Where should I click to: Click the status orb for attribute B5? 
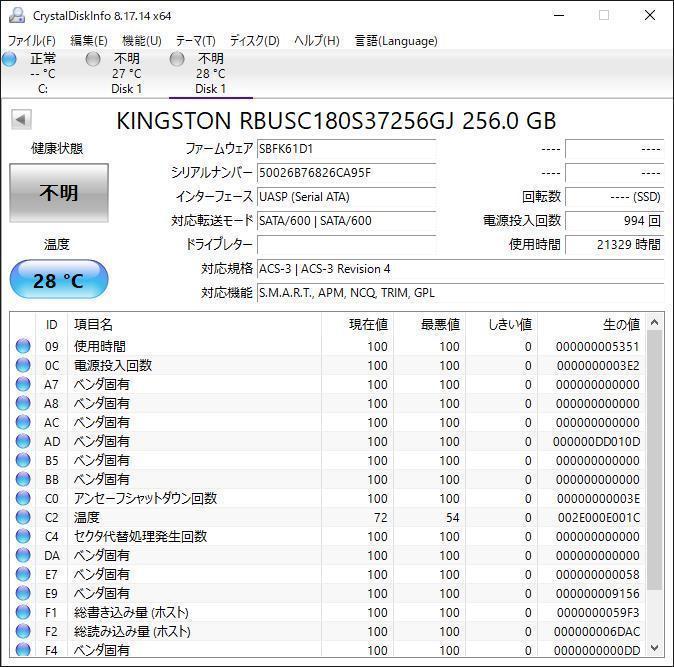pyautogui.click(x=23, y=460)
